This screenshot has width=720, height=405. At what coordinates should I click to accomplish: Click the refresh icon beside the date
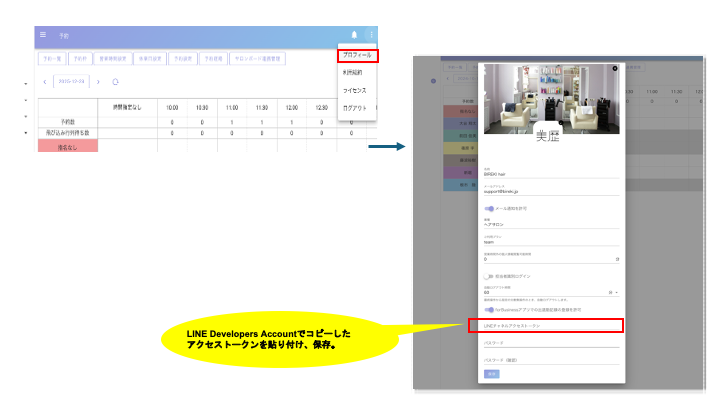(115, 81)
